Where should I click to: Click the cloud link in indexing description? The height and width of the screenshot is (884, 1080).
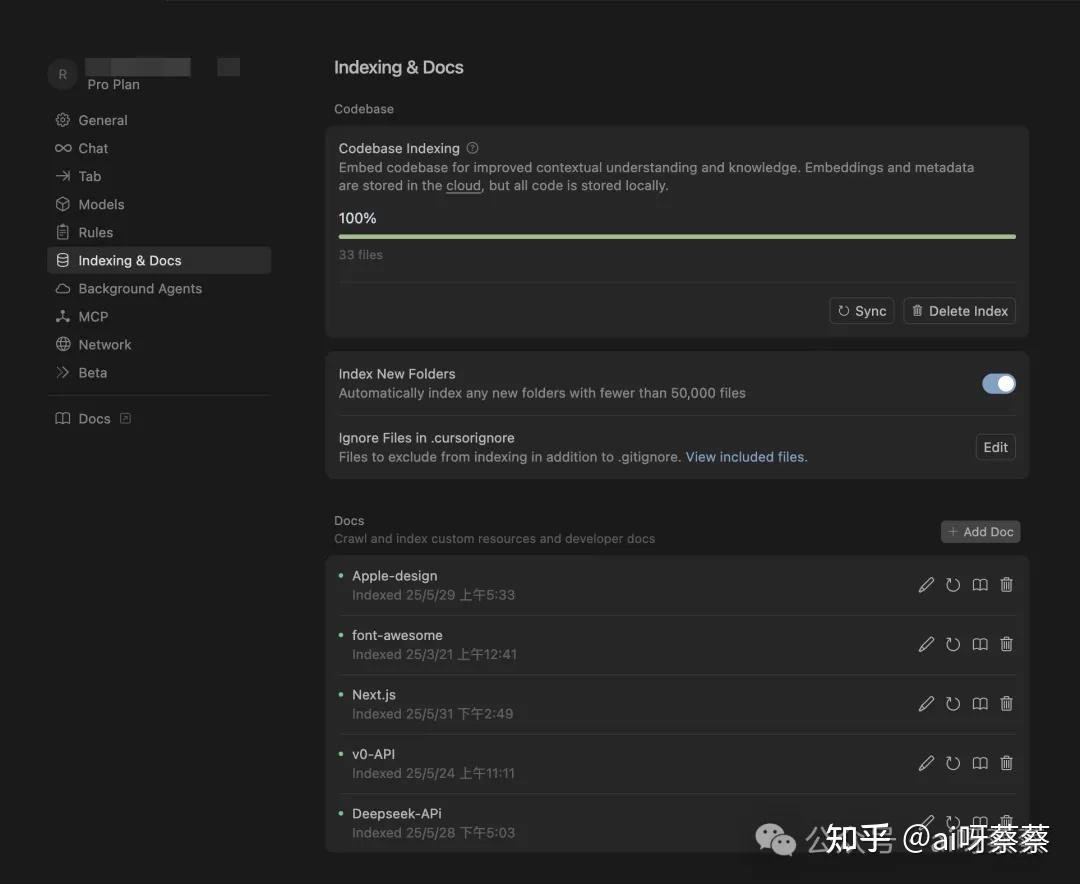click(463, 186)
